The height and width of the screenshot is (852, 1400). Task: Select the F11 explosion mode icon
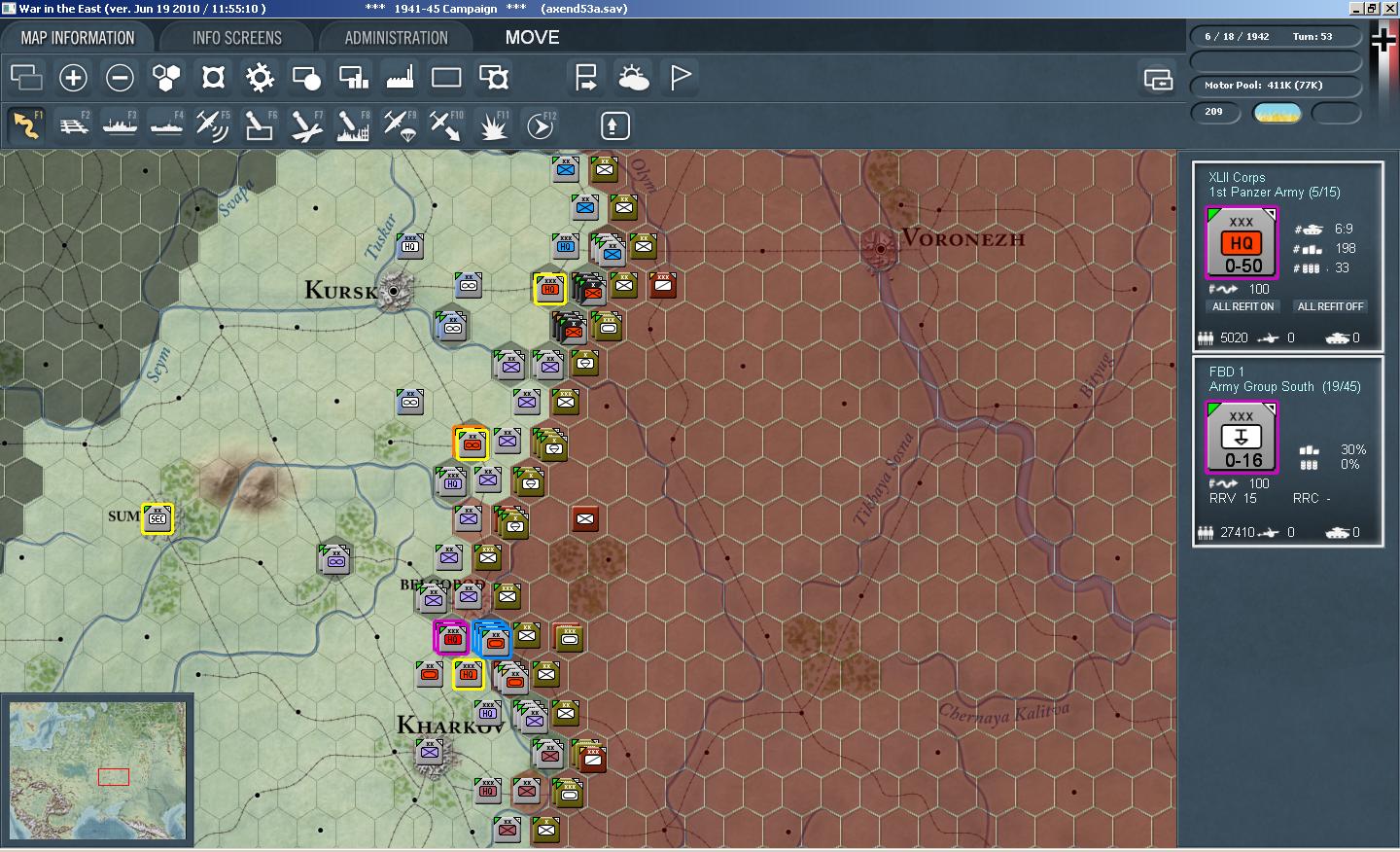(x=493, y=125)
